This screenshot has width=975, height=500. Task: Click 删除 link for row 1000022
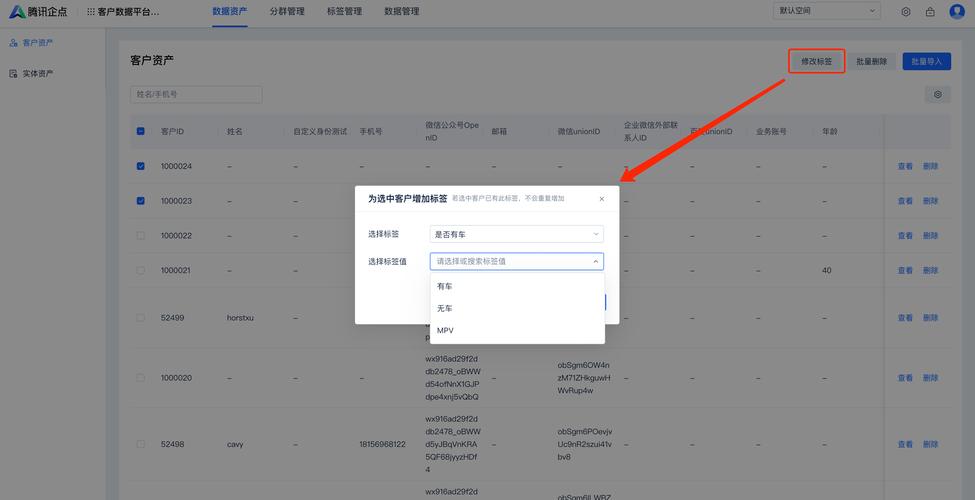(930, 236)
